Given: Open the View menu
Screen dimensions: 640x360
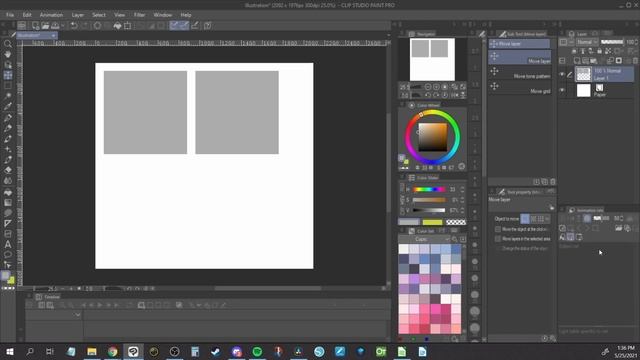Looking at the screenshot, I should coord(120,15).
